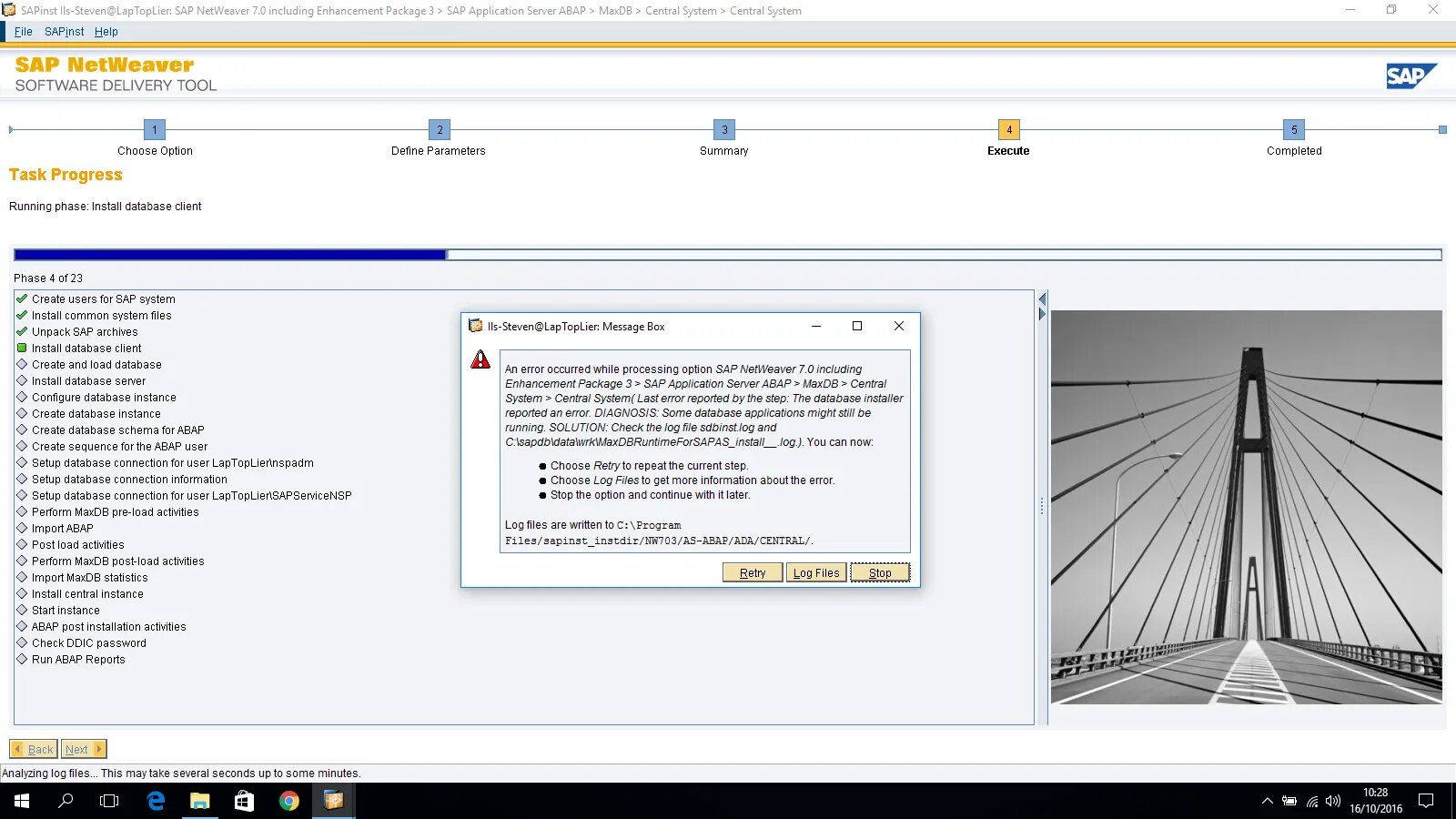Select 'ABAP post installation activities' row
The height and width of the screenshot is (819, 1456).
pyautogui.click(x=108, y=627)
